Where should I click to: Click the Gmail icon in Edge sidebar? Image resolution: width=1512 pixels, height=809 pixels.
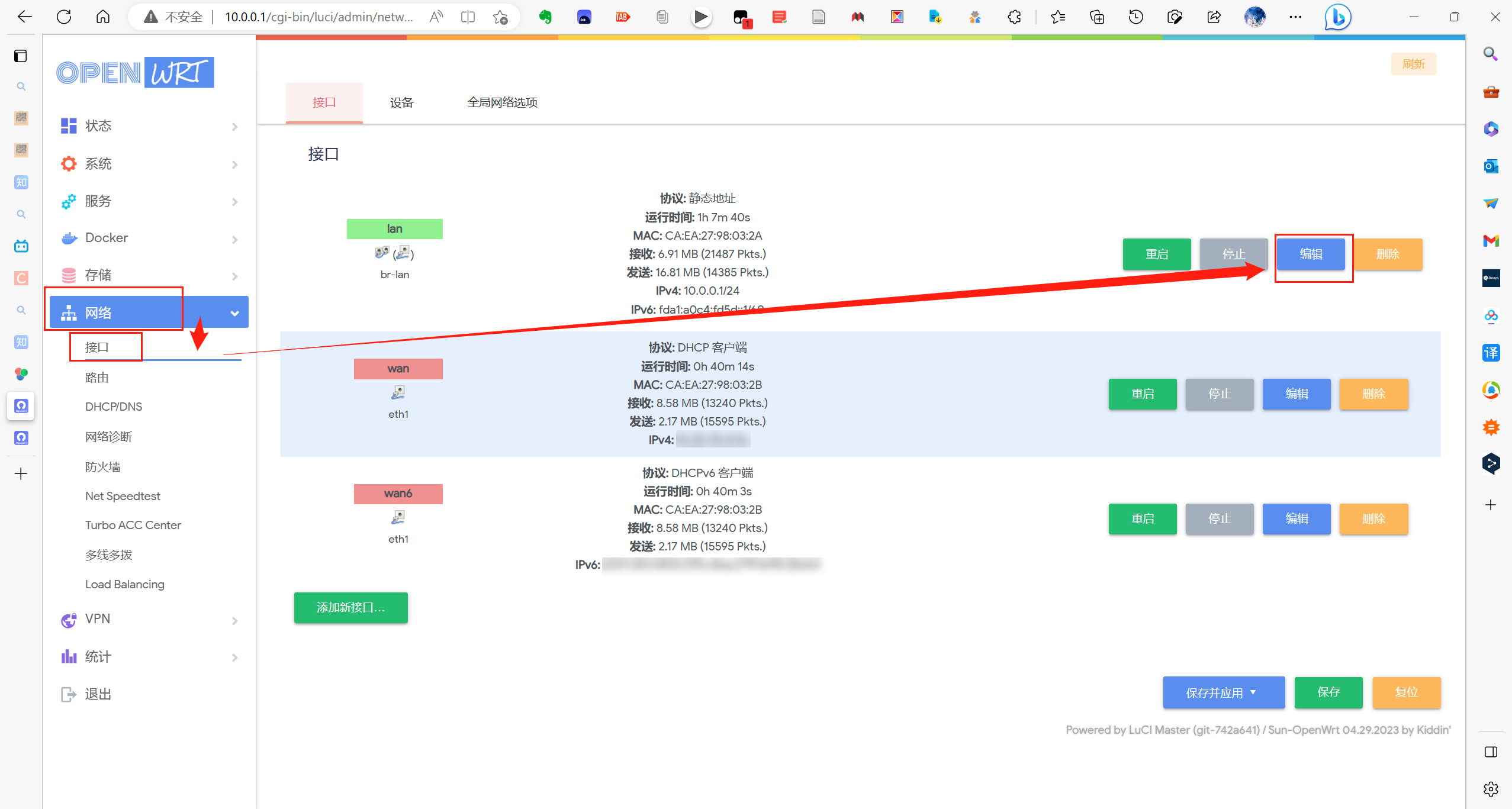pos(1491,241)
